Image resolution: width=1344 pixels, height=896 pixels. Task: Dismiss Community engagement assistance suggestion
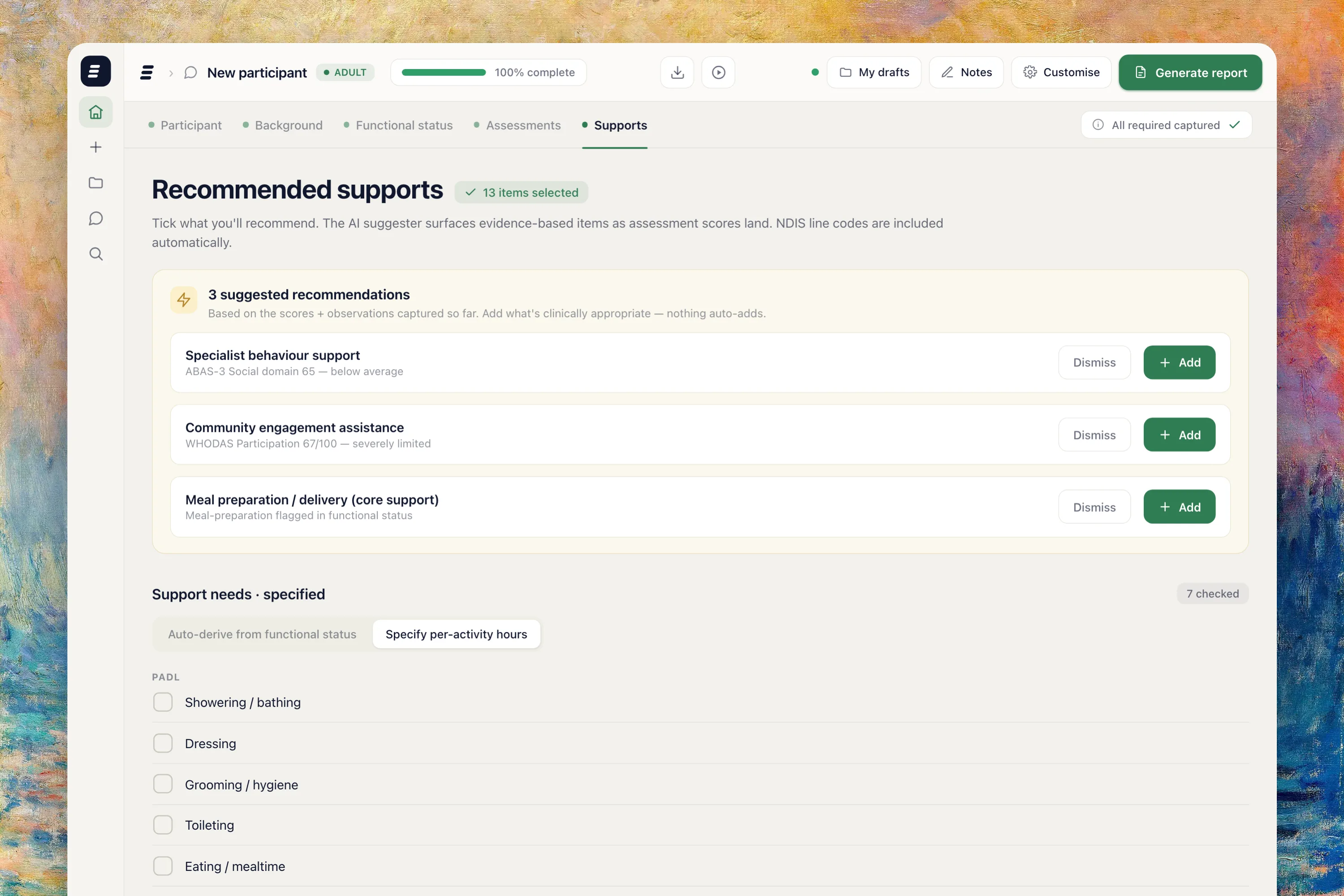[1094, 435]
